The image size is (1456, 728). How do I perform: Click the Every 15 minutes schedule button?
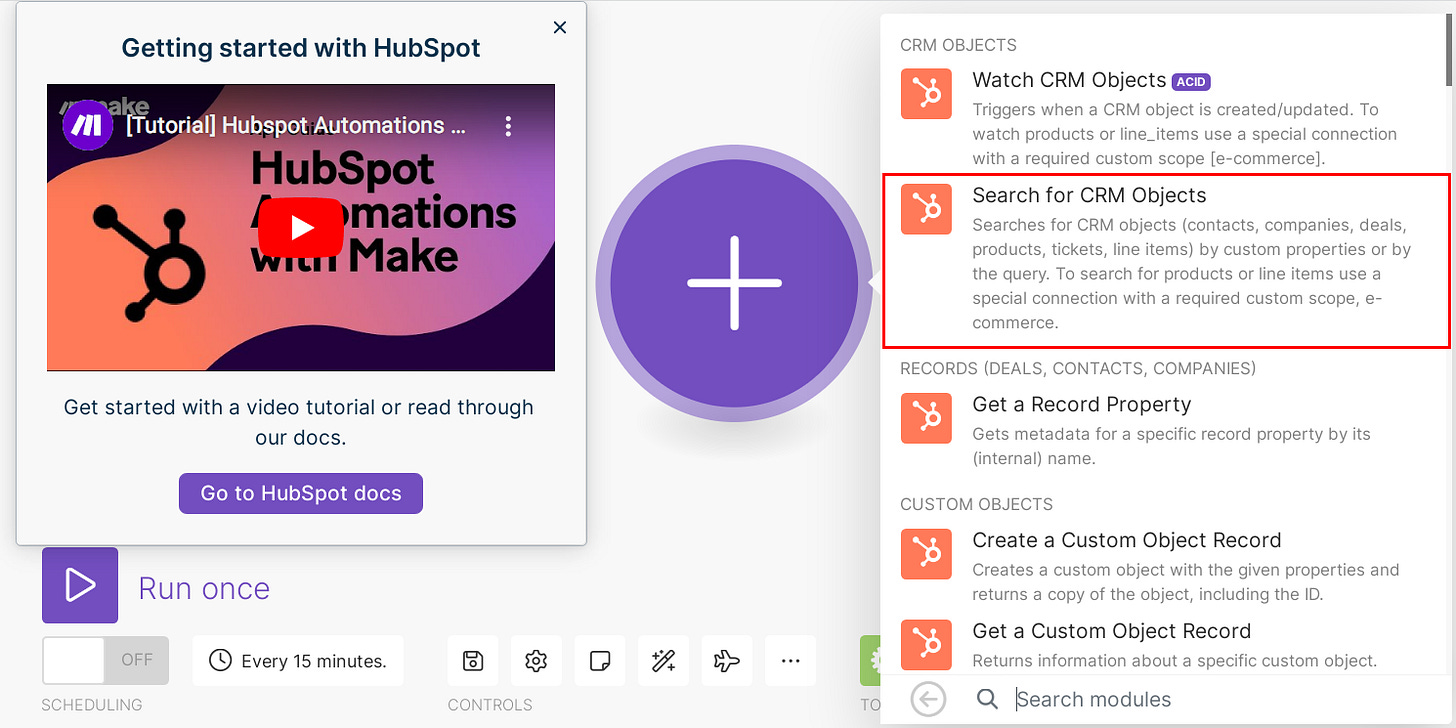[x=298, y=661]
